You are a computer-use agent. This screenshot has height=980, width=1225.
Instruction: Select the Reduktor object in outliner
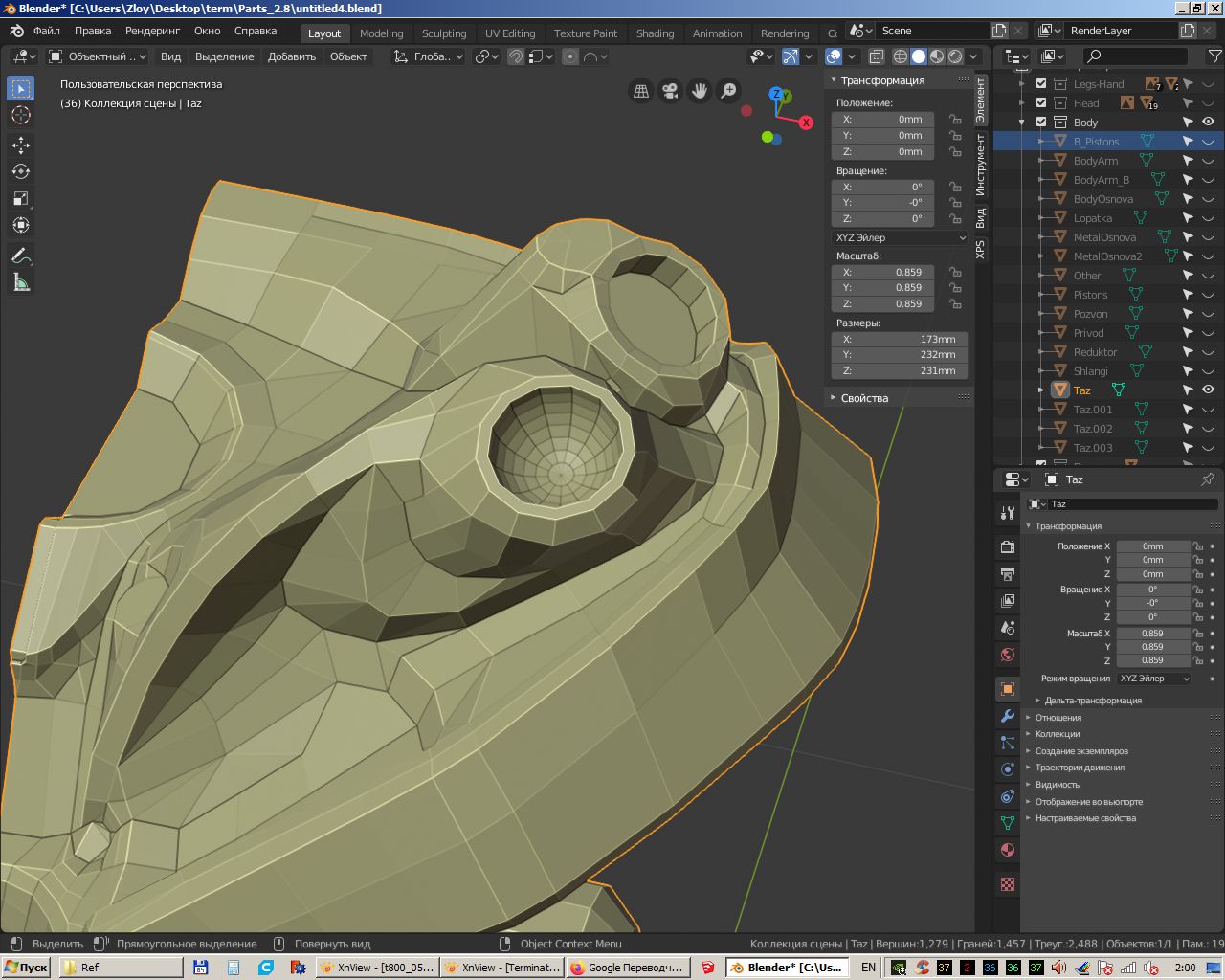click(x=1095, y=352)
